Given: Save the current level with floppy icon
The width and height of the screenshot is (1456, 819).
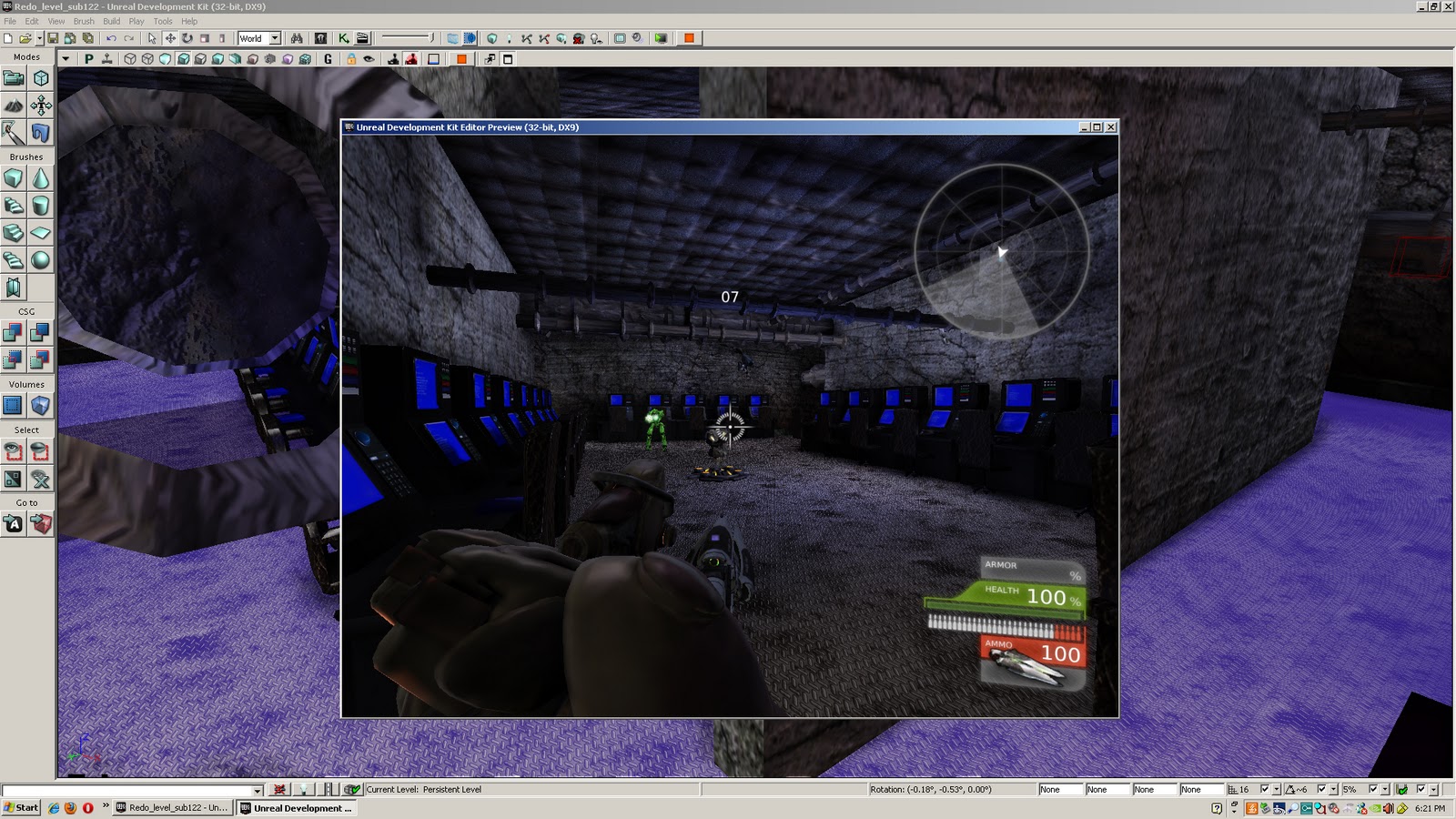Looking at the screenshot, I should (x=53, y=38).
